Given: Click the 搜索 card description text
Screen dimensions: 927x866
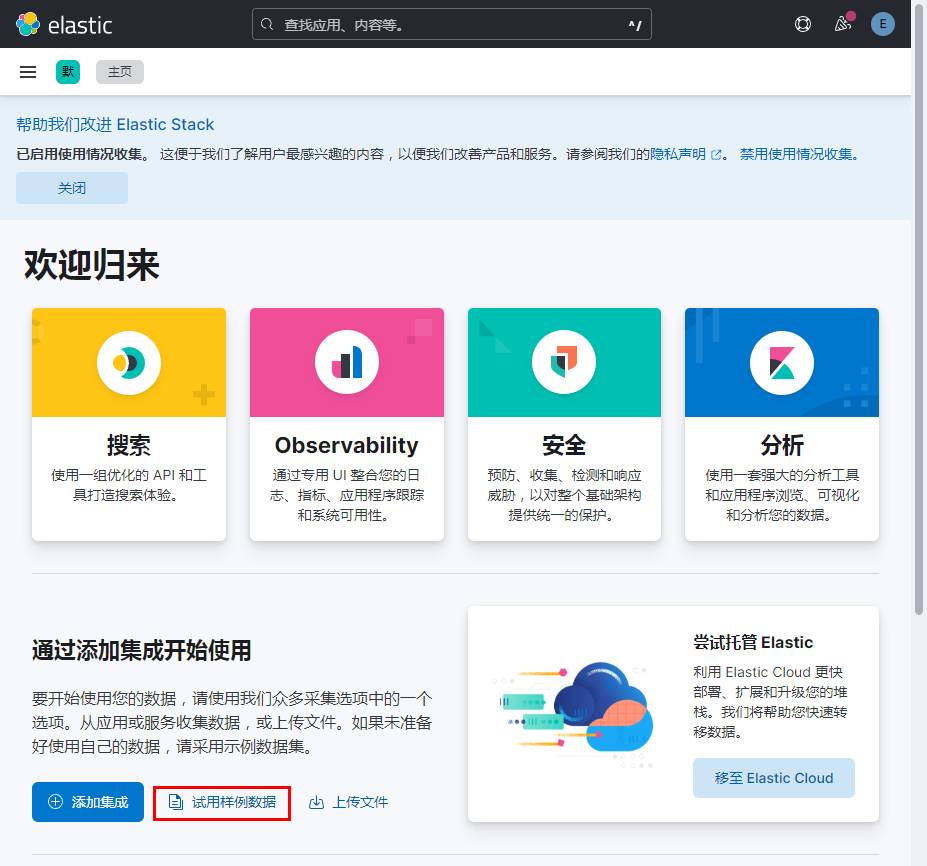Looking at the screenshot, I should point(129,485).
